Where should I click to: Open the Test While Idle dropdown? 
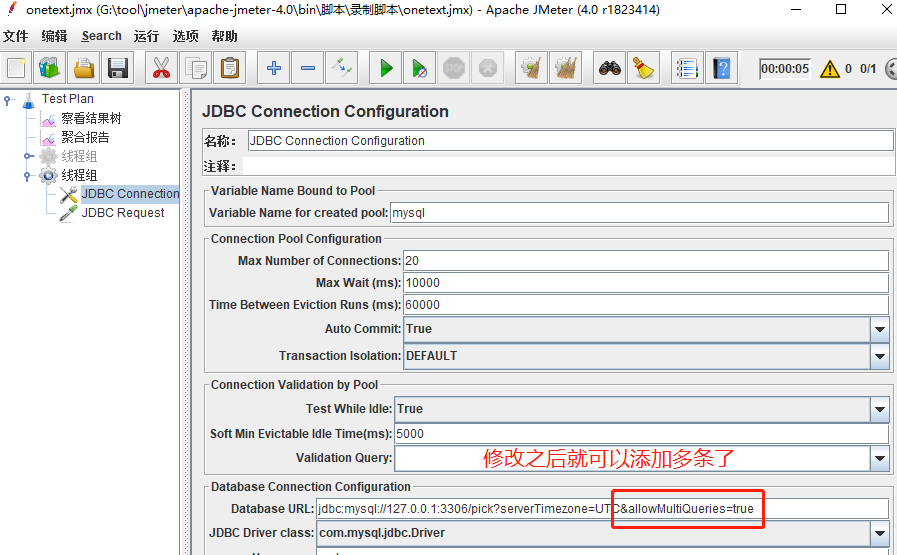[x=879, y=409]
